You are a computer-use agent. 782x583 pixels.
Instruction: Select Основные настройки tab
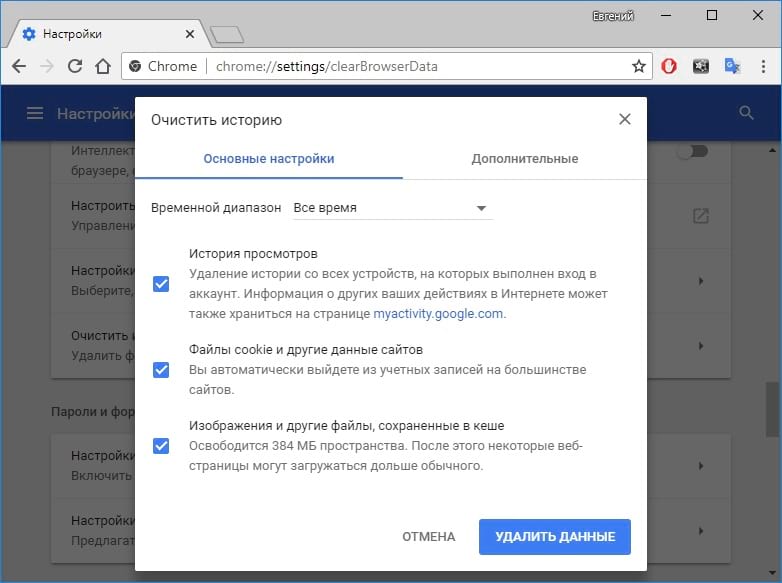click(x=268, y=158)
